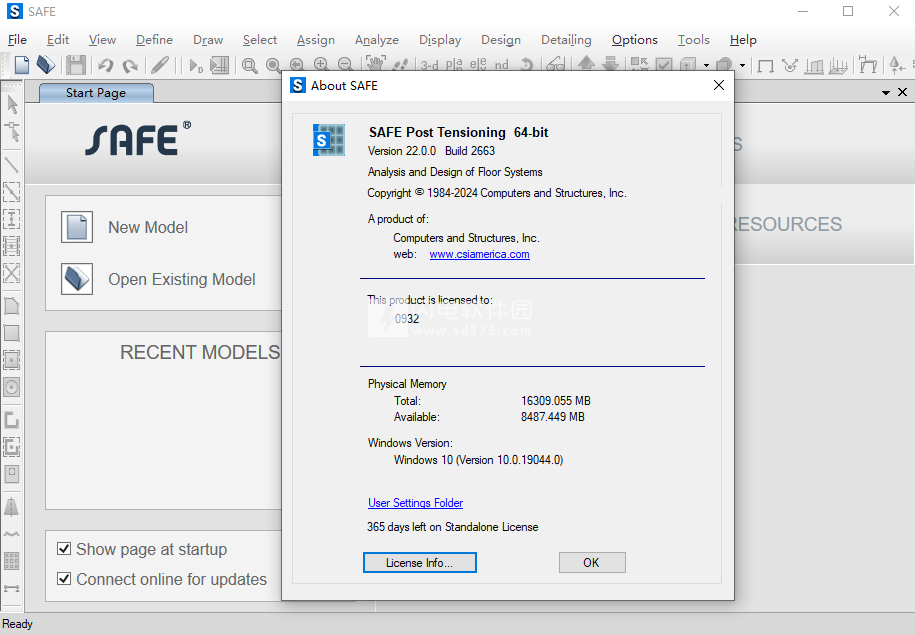Open the Analyze menu

pyautogui.click(x=377, y=40)
